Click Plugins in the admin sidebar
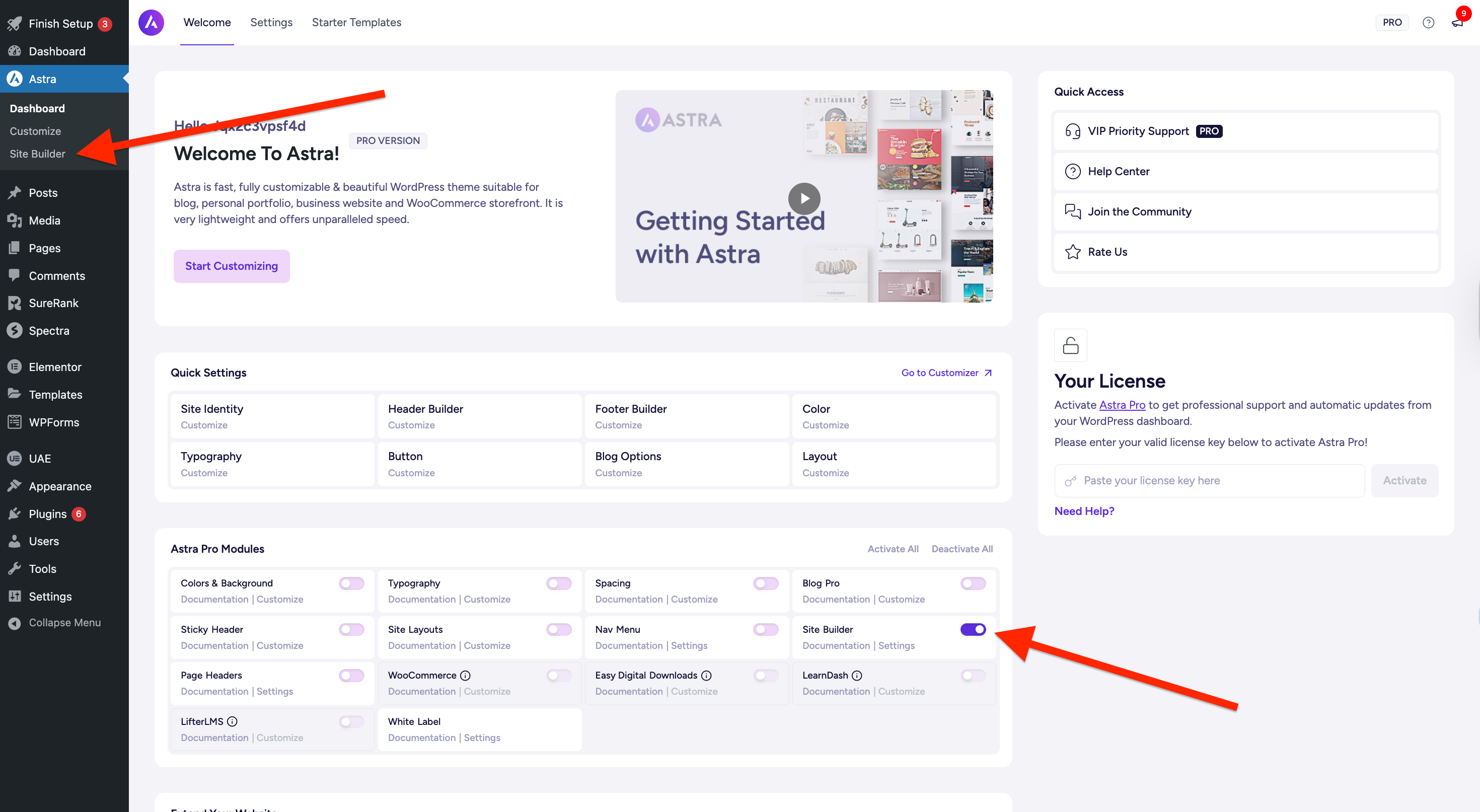The height and width of the screenshot is (812, 1480). tap(48, 514)
